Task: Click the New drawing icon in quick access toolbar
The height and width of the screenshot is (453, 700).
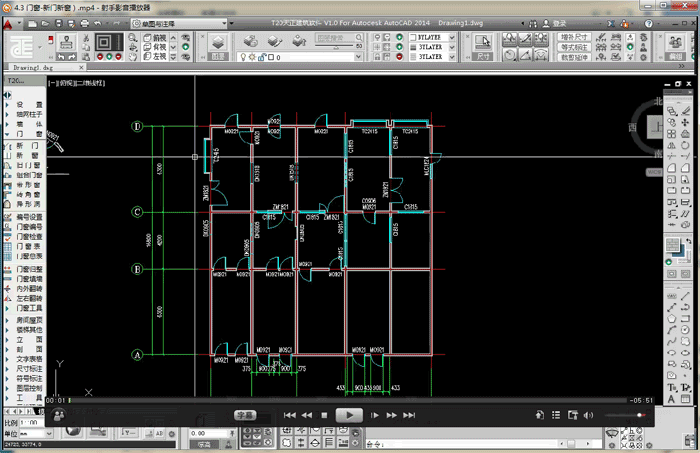Action: coord(32,24)
